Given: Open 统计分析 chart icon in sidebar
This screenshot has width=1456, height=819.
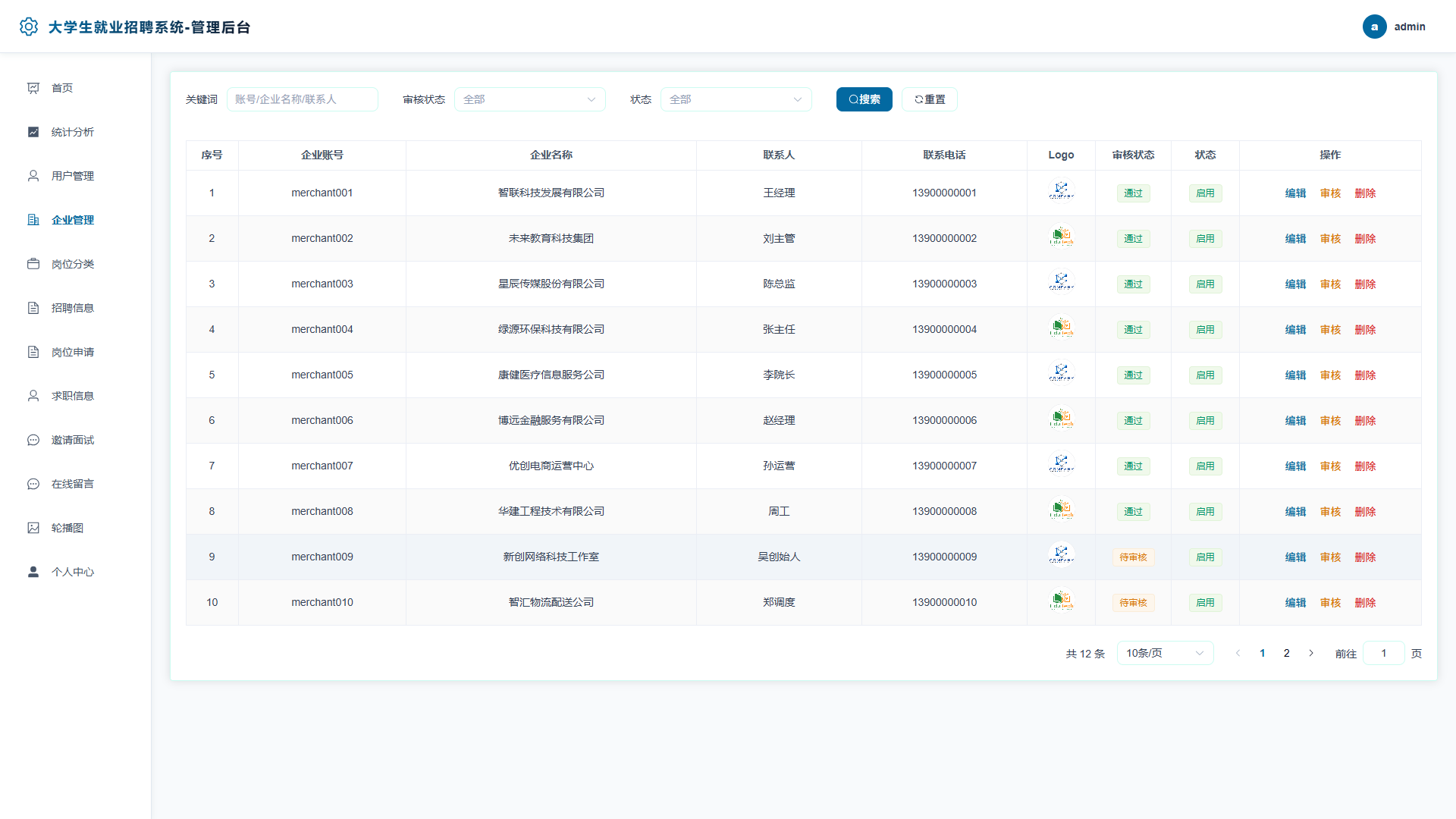Looking at the screenshot, I should click(x=33, y=132).
